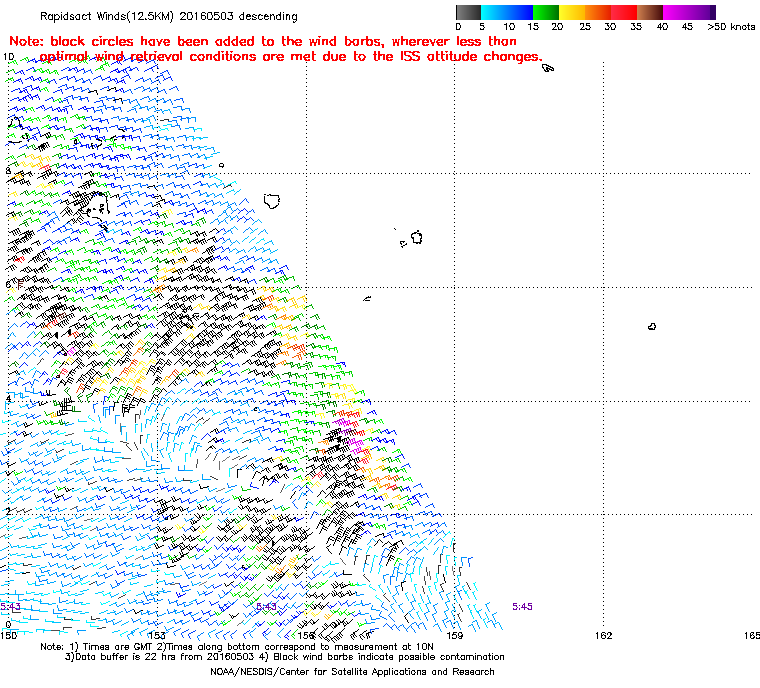Click the '25' color bar label
The width and height of the screenshot is (760, 688).
click(x=585, y=27)
